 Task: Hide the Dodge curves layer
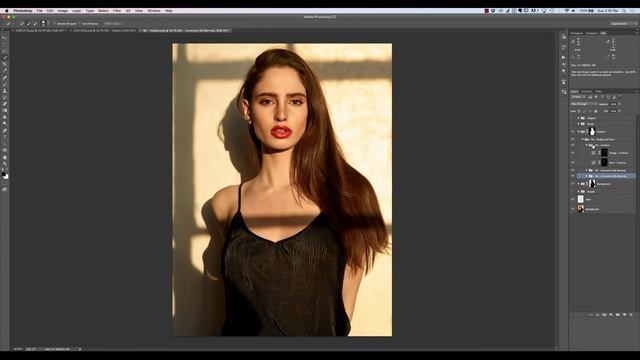[573, 153]
